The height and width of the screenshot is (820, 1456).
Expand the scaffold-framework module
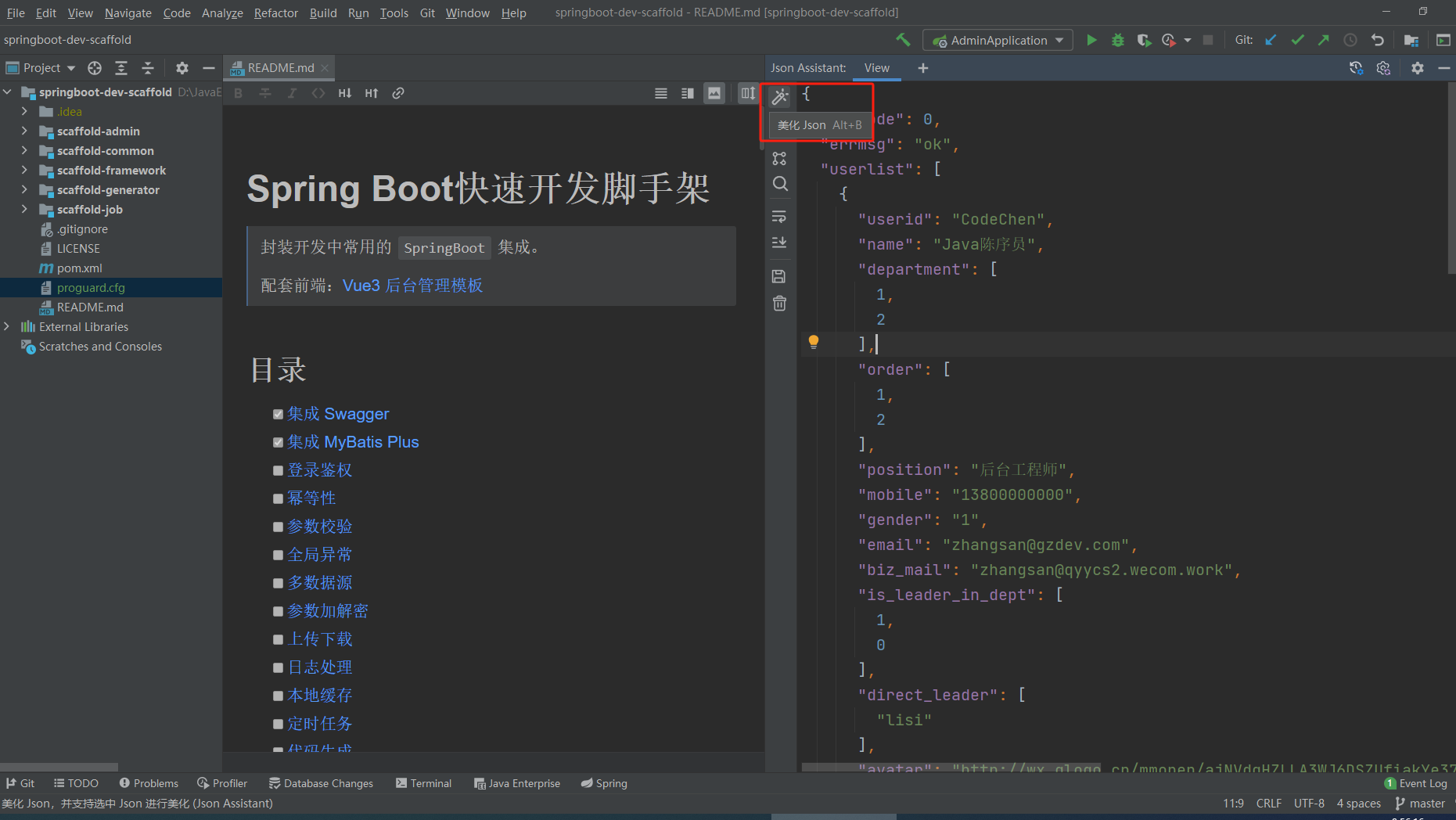point(24,170)
